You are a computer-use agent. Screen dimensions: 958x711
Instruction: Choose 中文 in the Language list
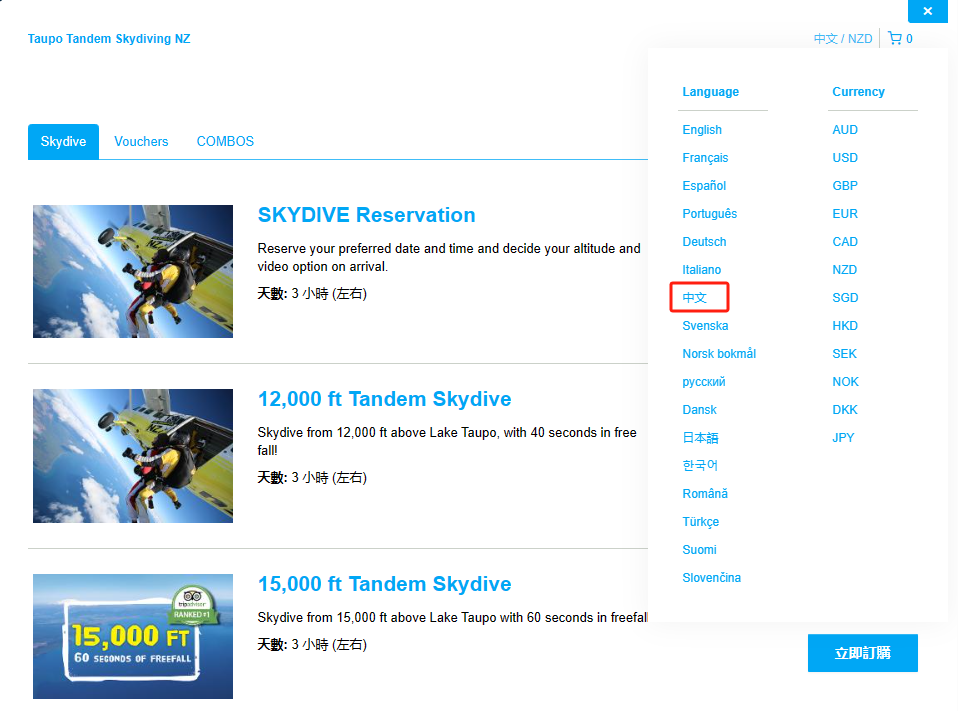point(695,297)
